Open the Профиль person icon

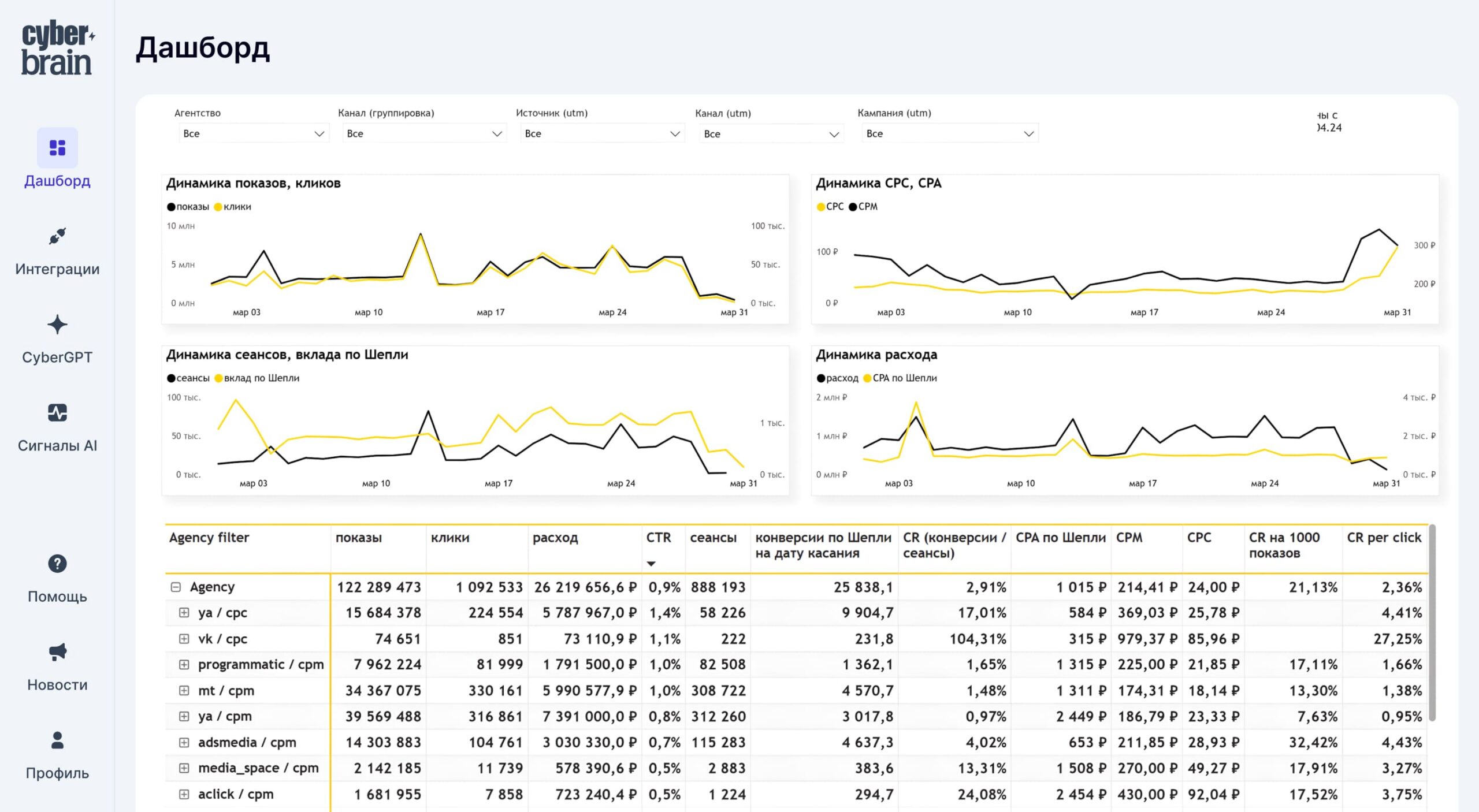pyautogui.click(x=57, y=740)
